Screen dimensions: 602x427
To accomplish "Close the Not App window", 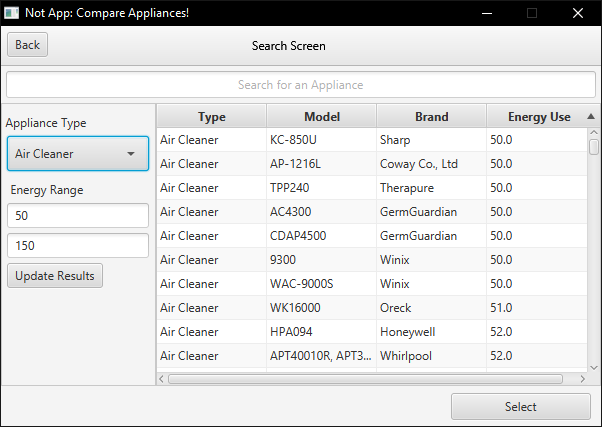I will click(x=578, y=13).
